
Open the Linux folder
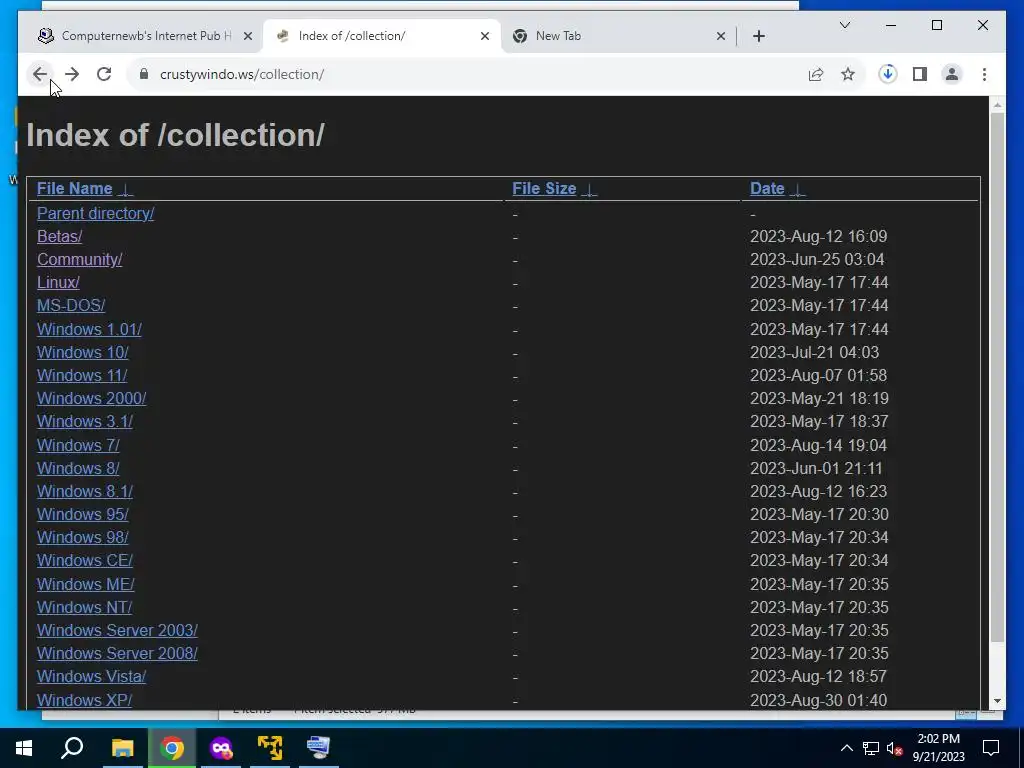pyautogui.click(x=58, y=282)
